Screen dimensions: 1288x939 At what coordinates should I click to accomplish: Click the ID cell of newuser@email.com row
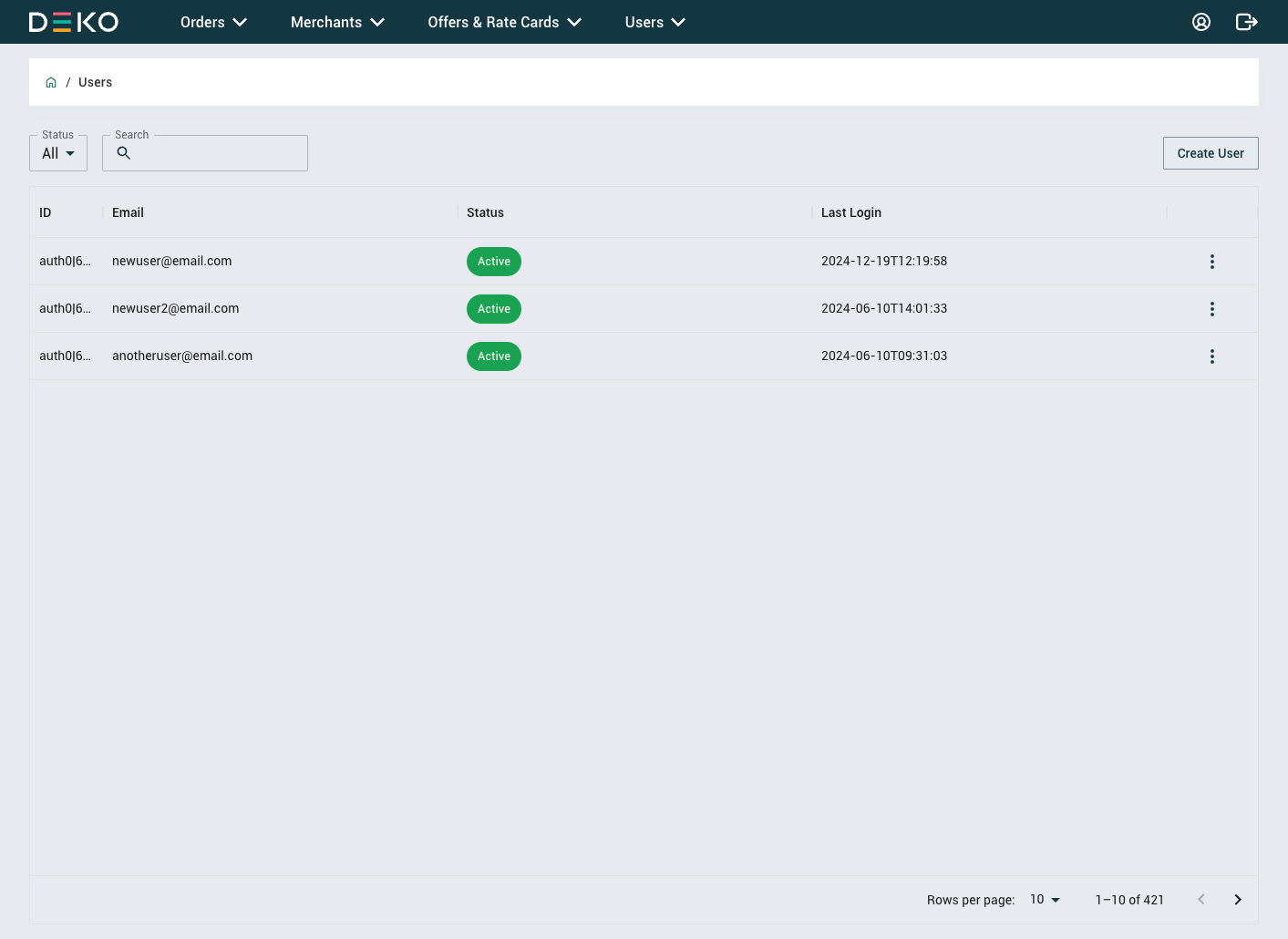point(65,261)
